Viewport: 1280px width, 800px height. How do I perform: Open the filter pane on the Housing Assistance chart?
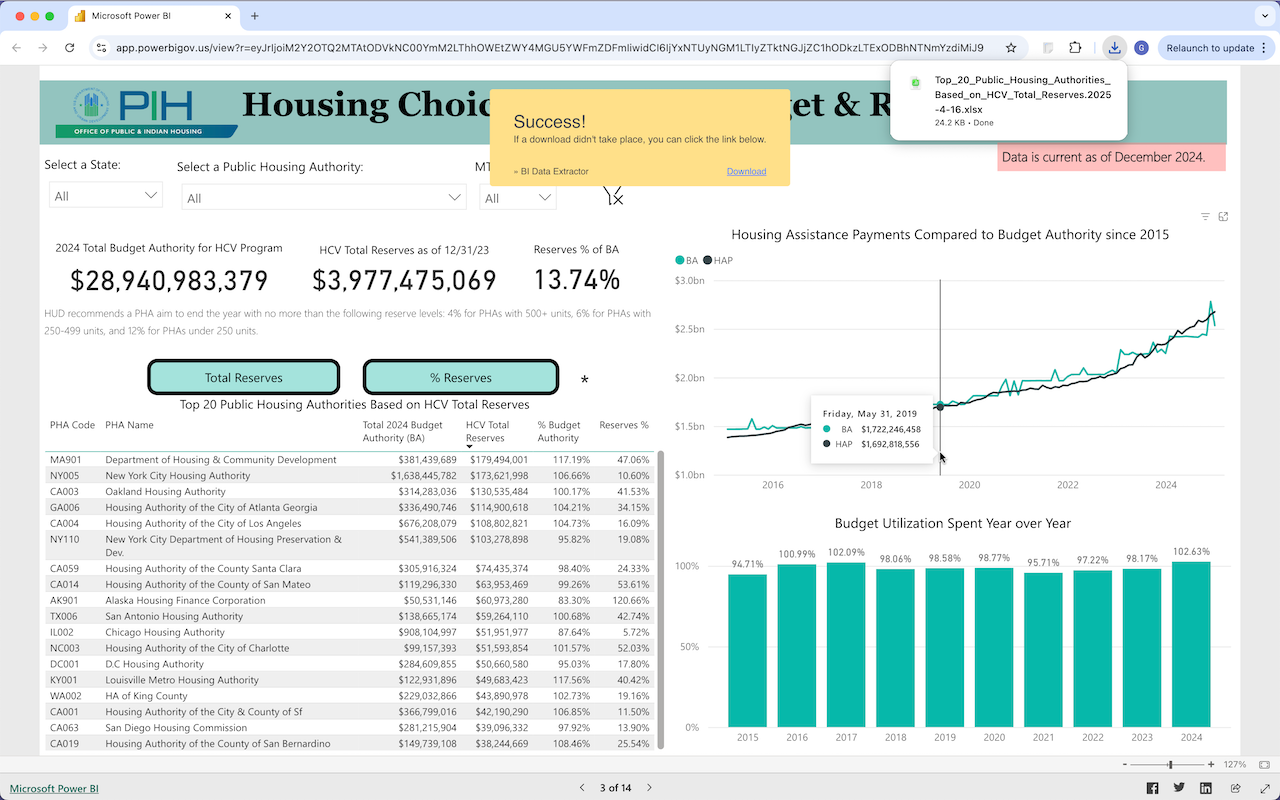pyautogui.click(x=1205, y=216)
